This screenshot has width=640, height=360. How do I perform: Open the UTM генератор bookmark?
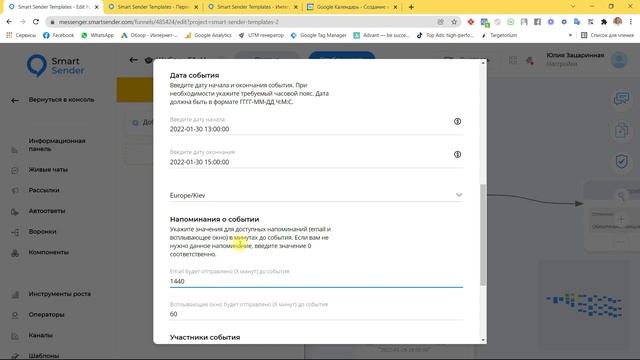tap(261, 36)
